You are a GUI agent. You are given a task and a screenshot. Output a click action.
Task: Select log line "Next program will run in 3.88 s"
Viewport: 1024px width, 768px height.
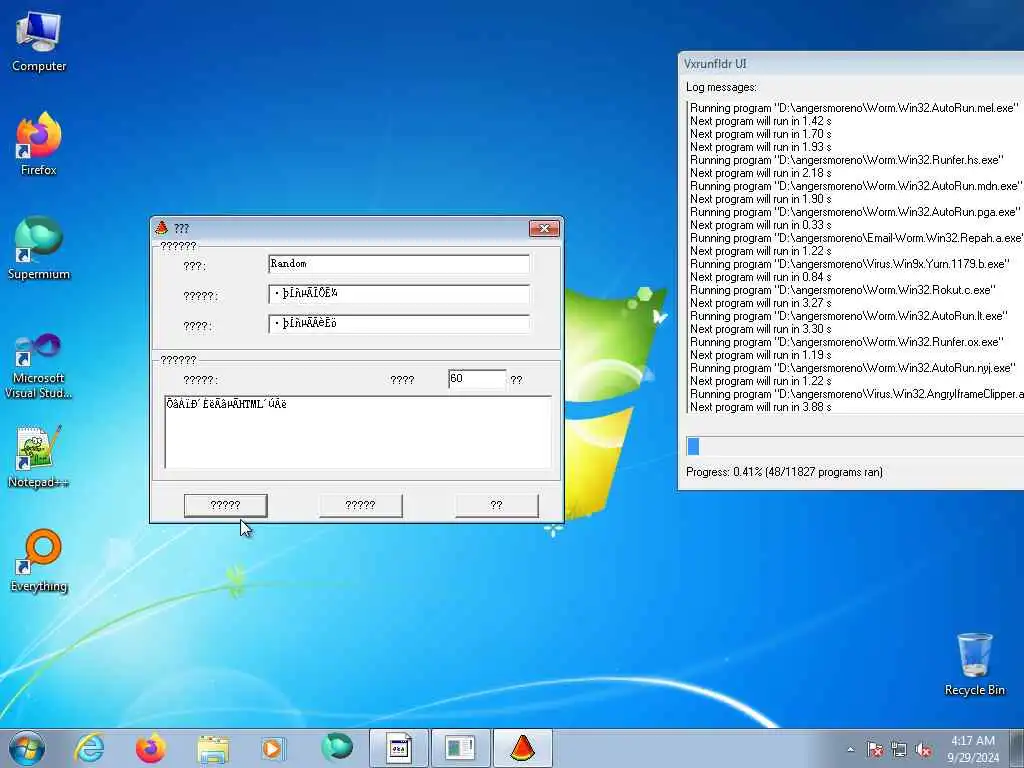click(761, 407)
